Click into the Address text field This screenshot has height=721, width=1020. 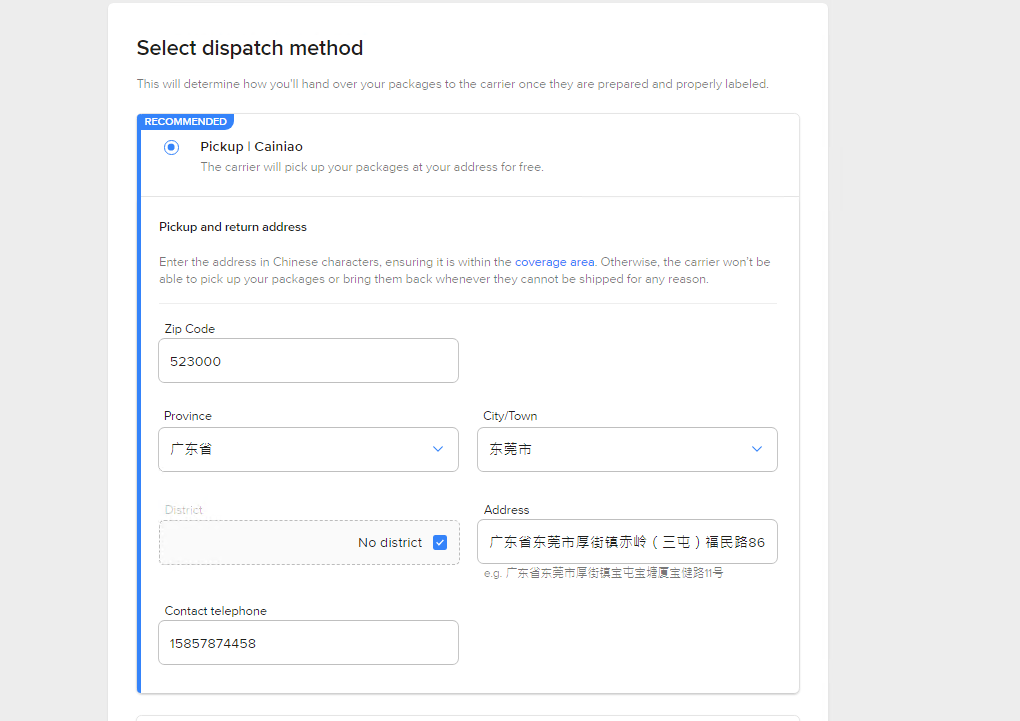pyautogui.click(x=627, y=542)
